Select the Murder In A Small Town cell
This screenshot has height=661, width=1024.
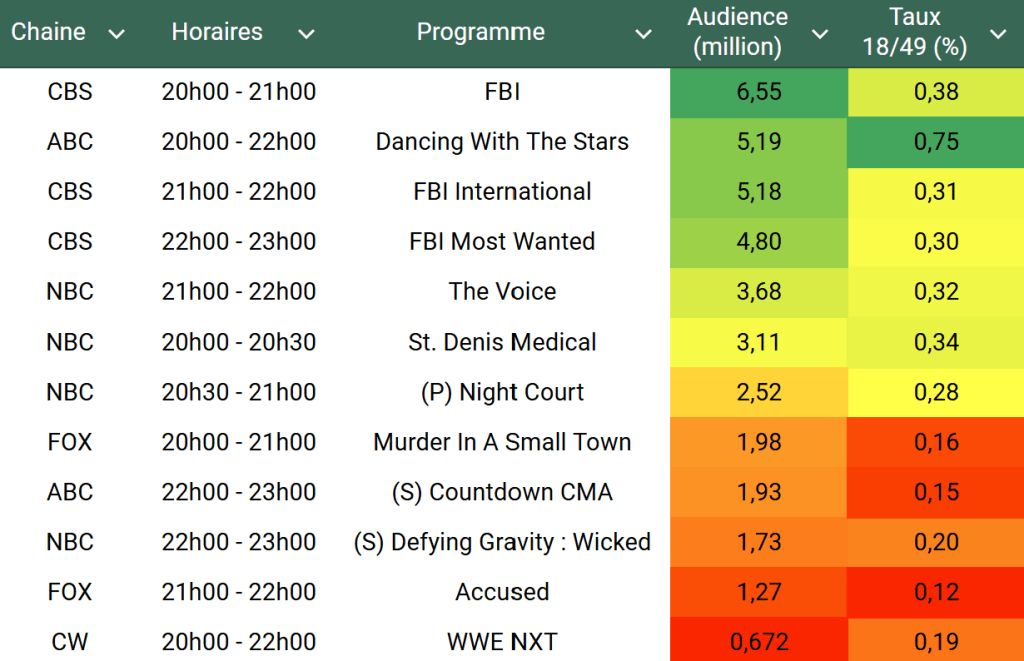pos(502,442)
